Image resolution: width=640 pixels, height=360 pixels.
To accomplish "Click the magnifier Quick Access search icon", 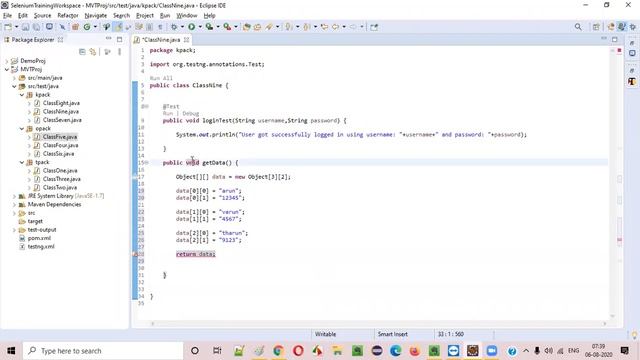I will [578, 27].
